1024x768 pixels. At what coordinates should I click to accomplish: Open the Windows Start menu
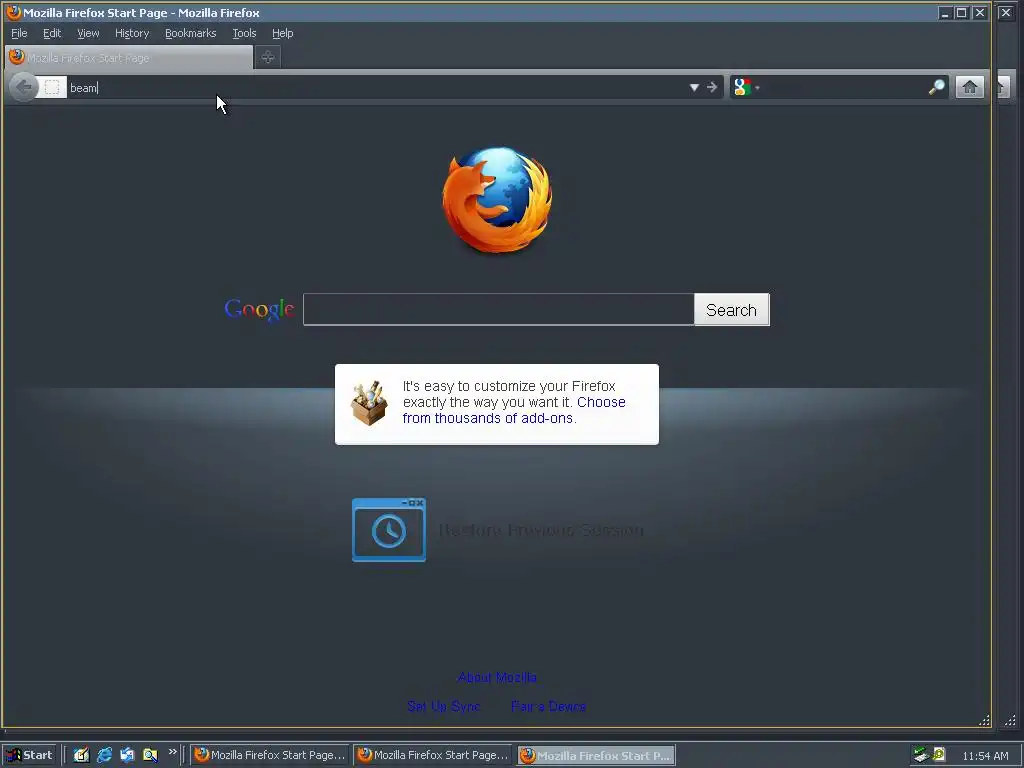point(29,755)
